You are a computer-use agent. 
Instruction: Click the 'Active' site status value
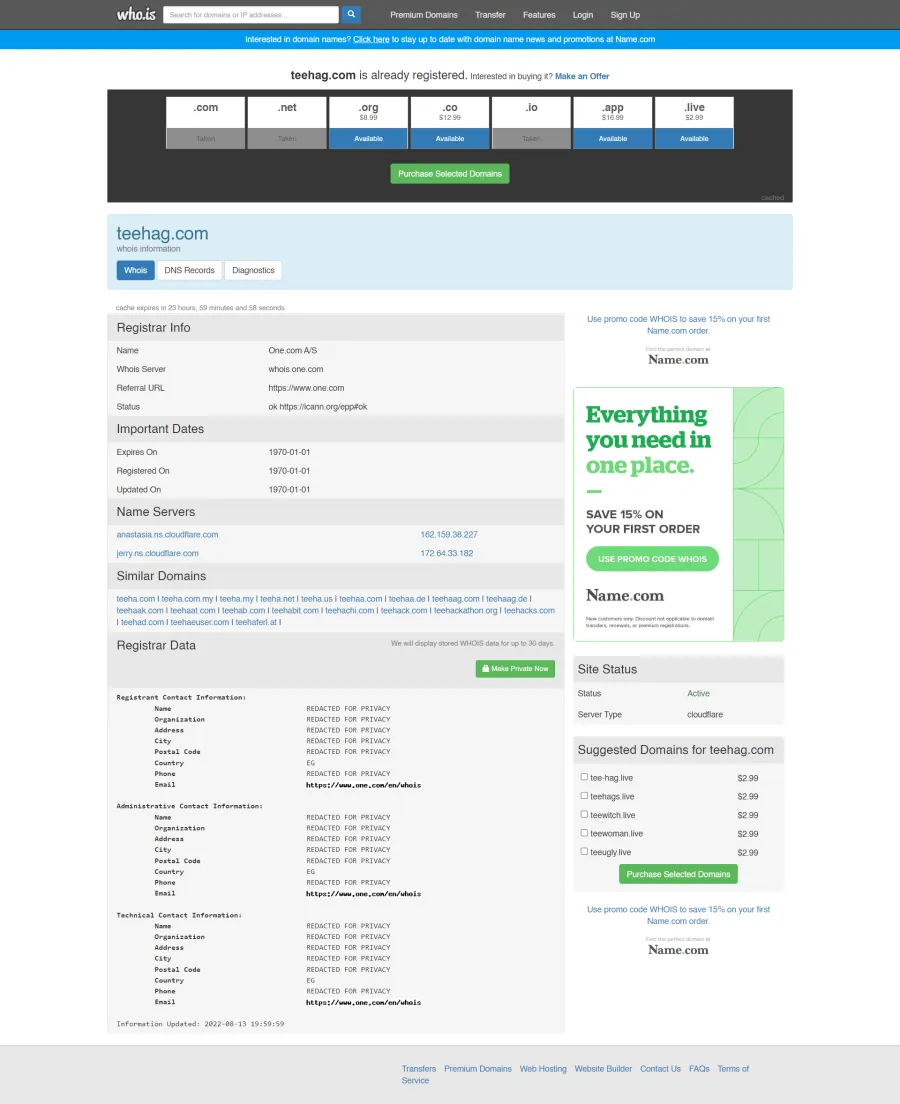coord(699,694)
